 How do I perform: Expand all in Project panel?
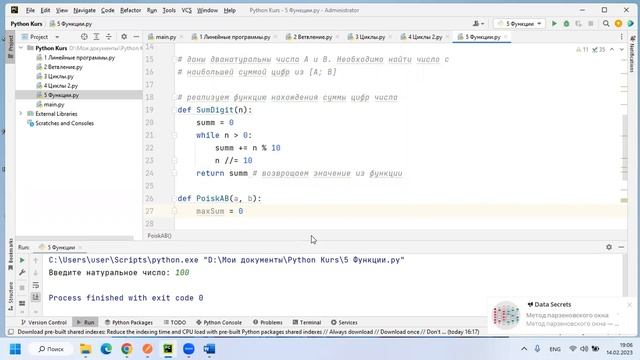(x=96, y=37)
